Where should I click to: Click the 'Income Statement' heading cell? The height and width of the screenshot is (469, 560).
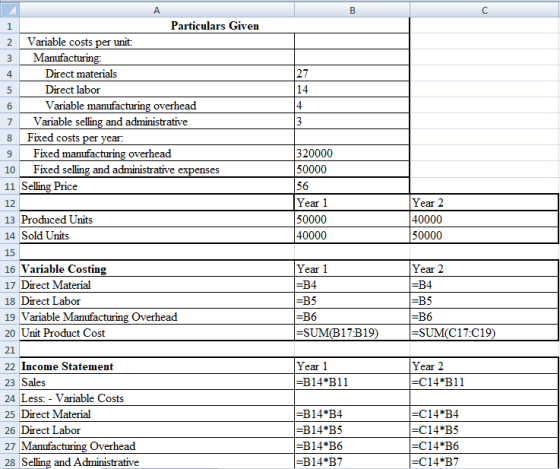[x=157, y=366]
